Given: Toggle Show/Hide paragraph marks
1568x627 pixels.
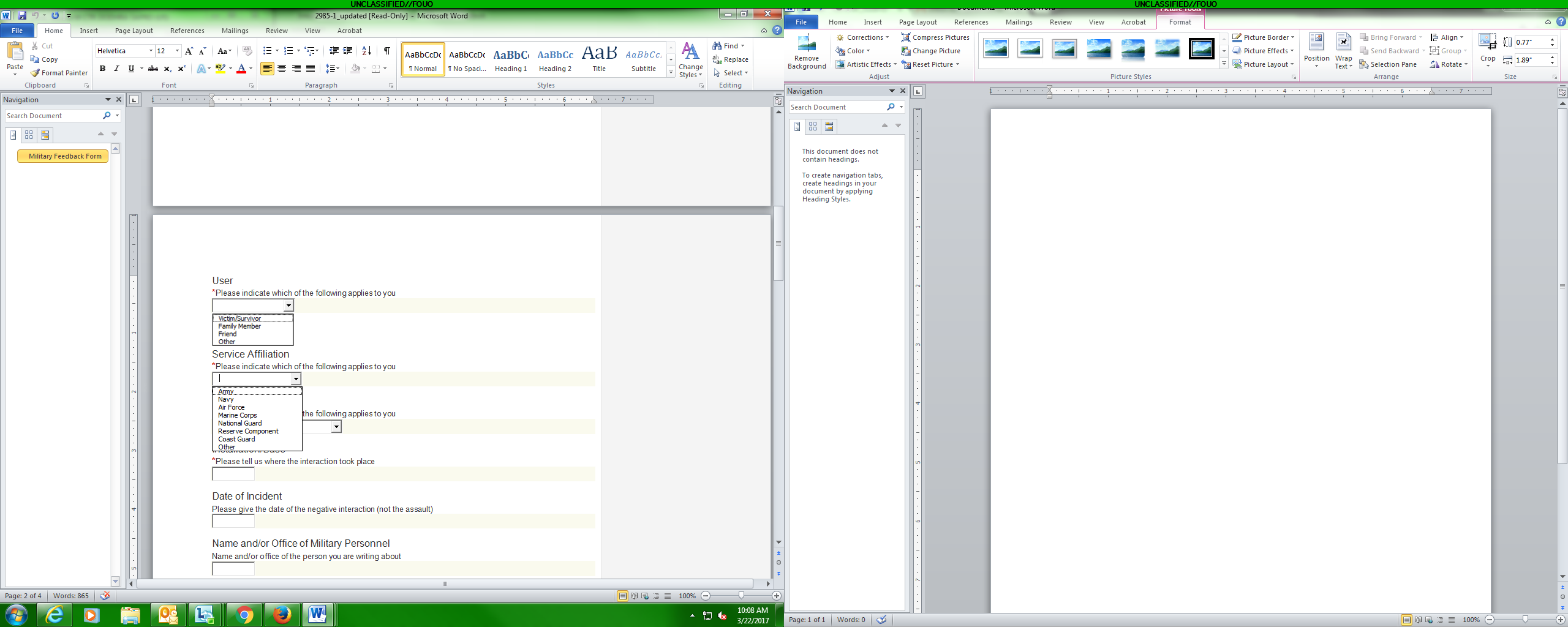Looking at the screenshot, I should click(387, 51).
